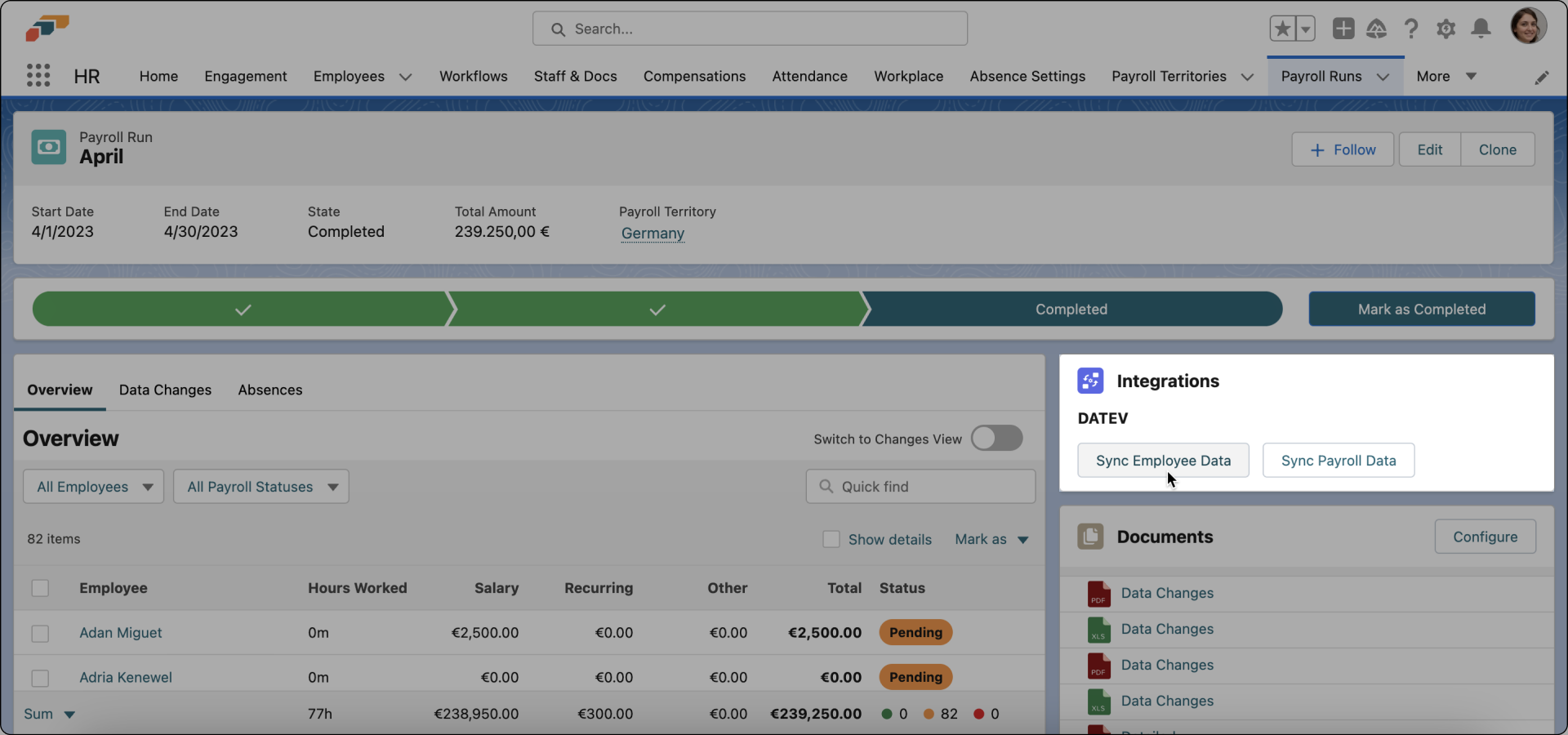Open the Attendance menu item

[808, 76]
